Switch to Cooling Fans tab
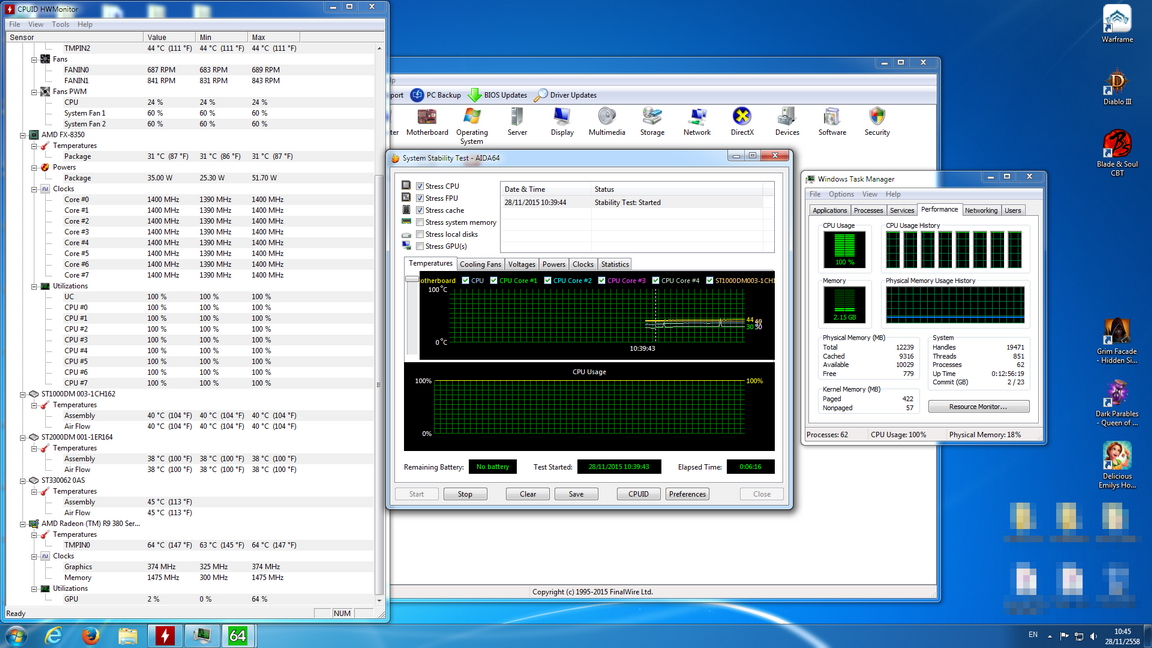Screen dimensions: 1152x648 [480, 264]
